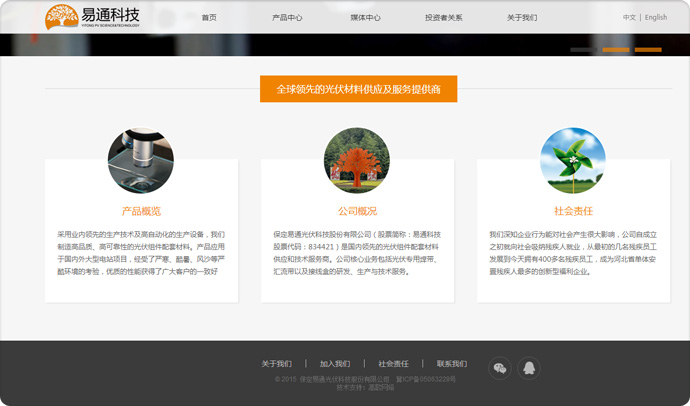The height and width of the screenshot is (406, 690).
Task: Open the QQ penguin icon in footer
Action: click(x=529, y=368)
